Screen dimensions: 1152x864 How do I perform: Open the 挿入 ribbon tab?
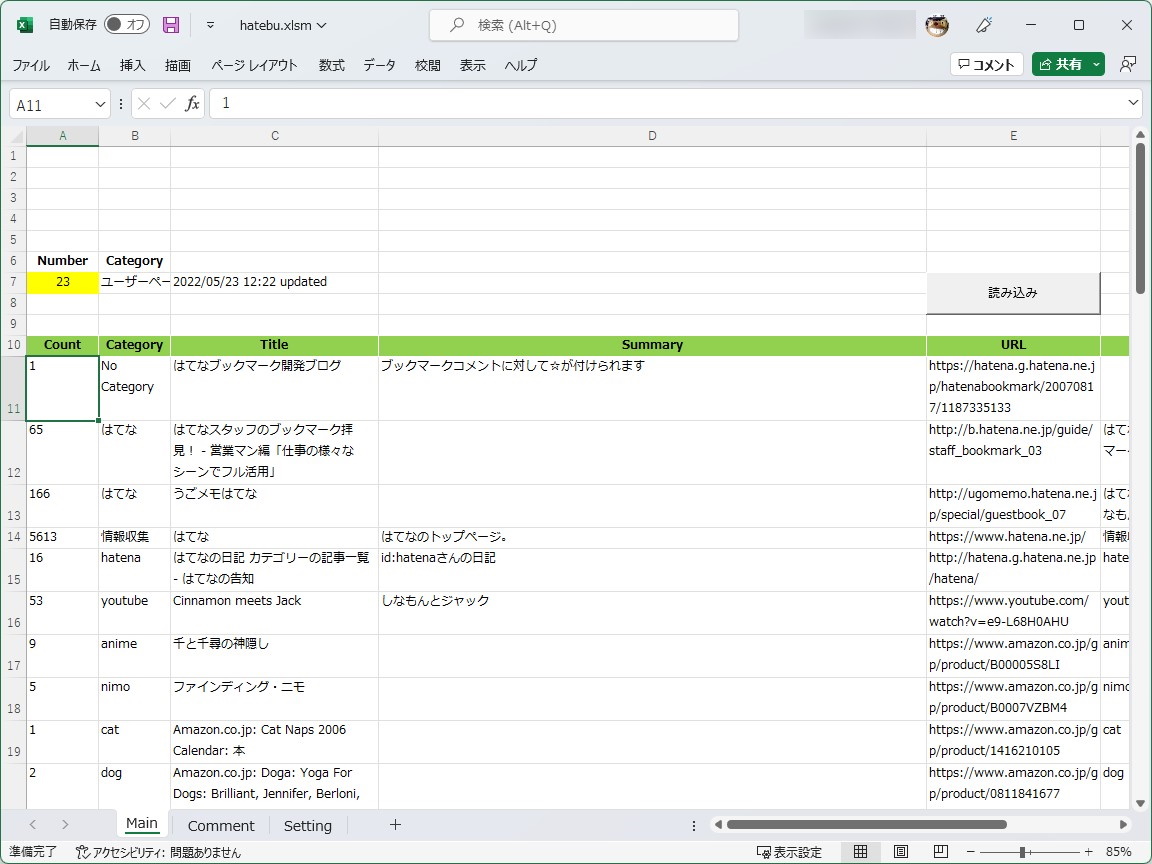(132, 65)
